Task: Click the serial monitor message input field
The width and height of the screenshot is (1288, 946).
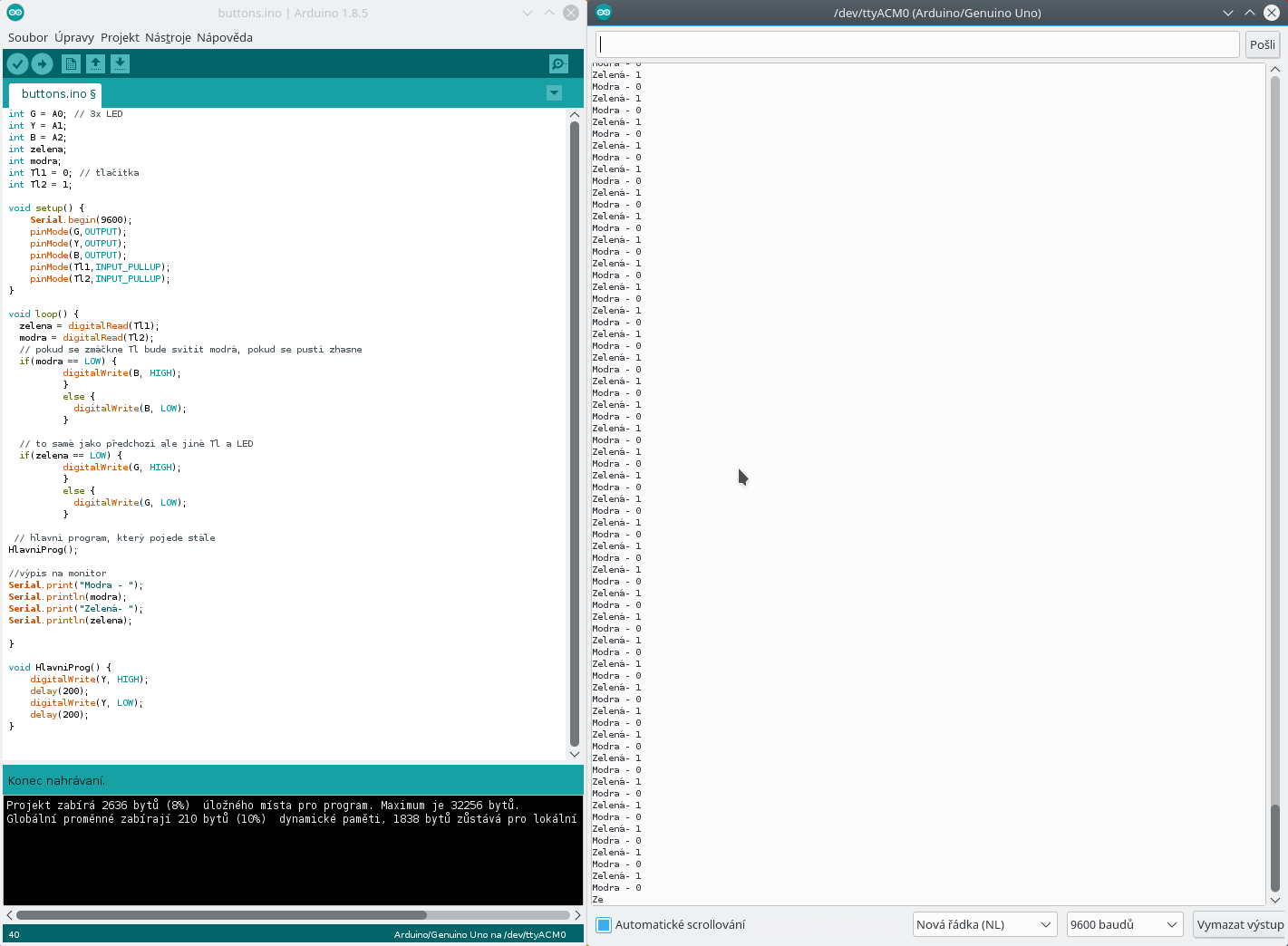Action: pos(916,44)
